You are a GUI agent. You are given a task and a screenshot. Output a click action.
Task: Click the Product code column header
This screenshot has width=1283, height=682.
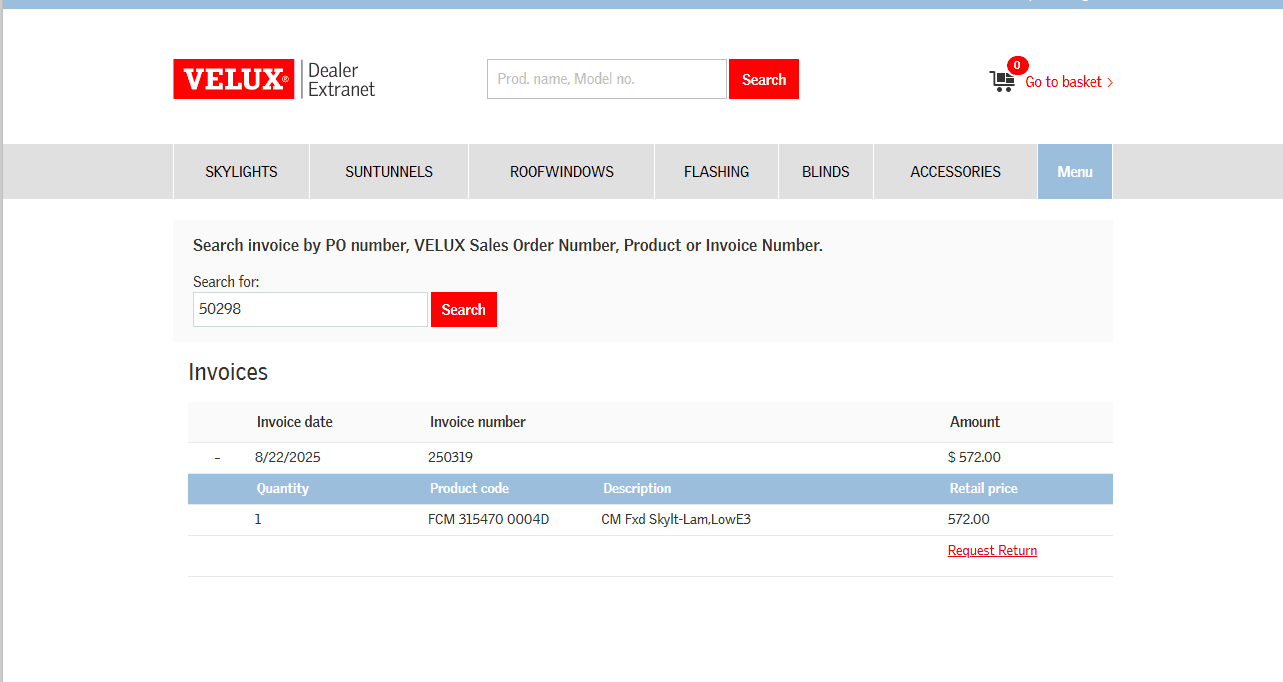pos(469,489)
